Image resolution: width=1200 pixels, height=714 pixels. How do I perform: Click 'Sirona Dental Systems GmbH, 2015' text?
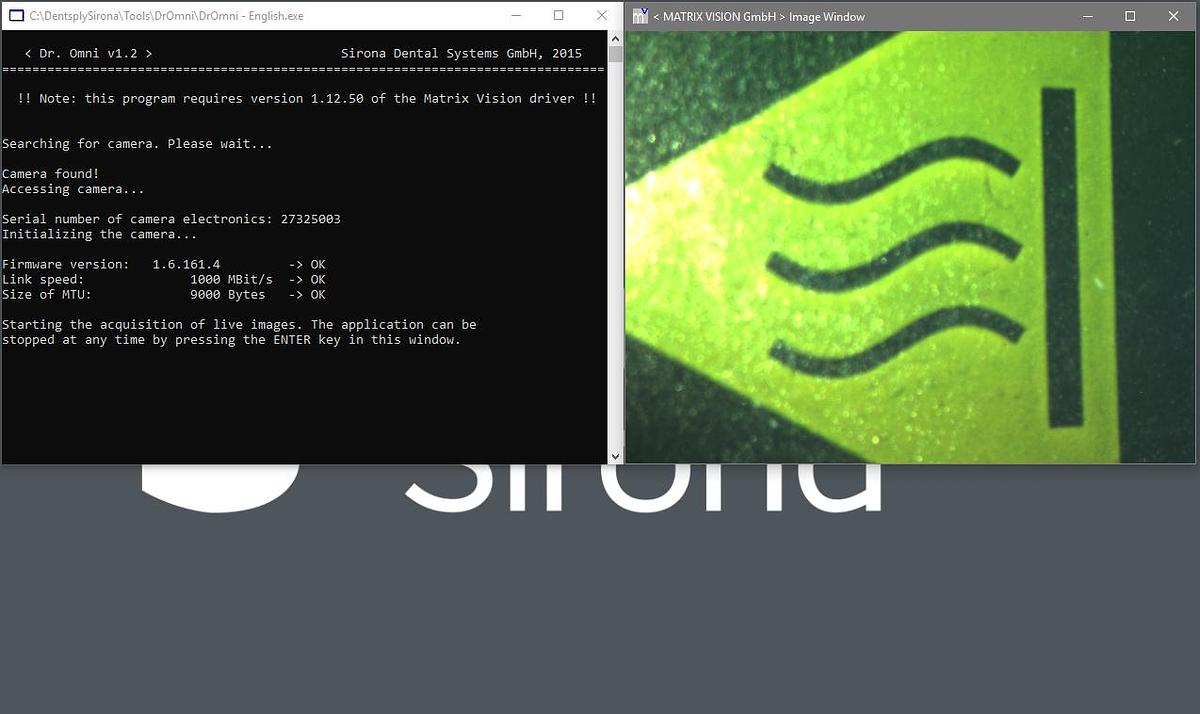[461, 53]
